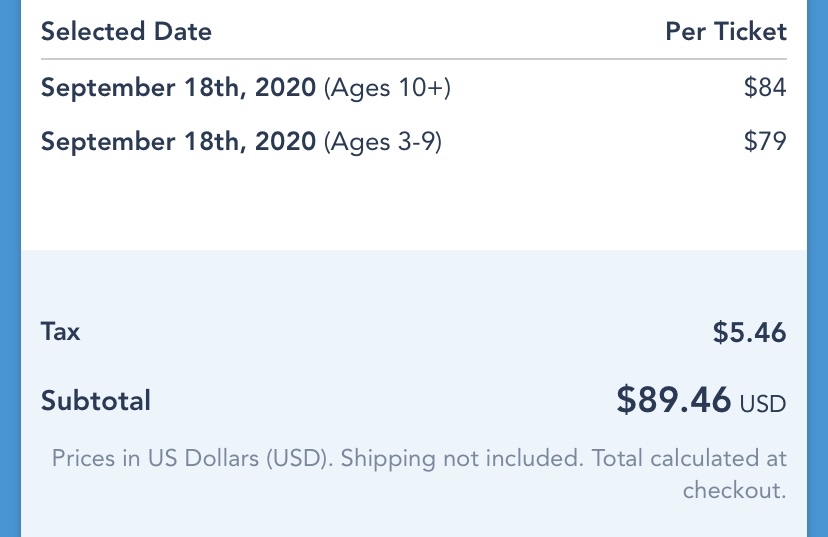Click the Tax label
Image resolution: width=828 pixels, height=537 pixels.
(60, 331)
